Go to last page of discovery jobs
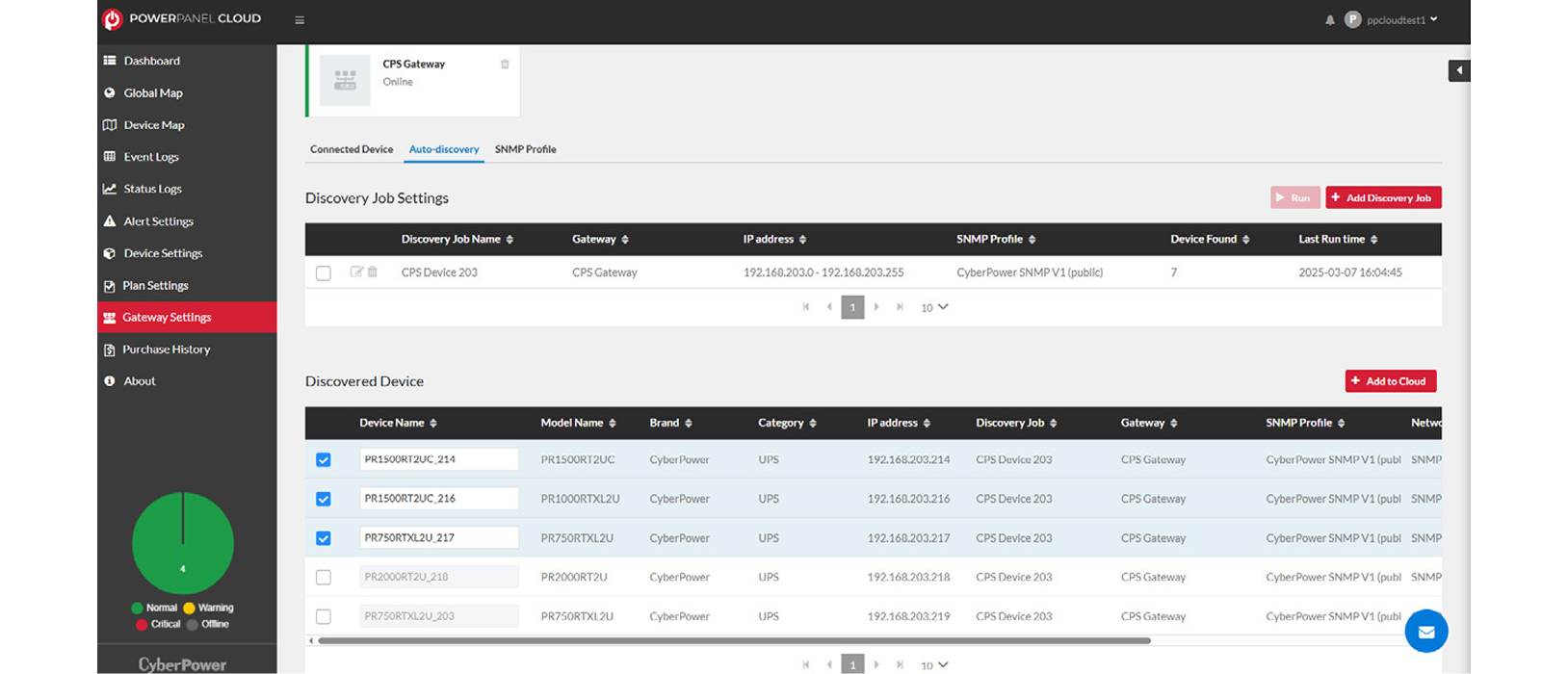 900,307
